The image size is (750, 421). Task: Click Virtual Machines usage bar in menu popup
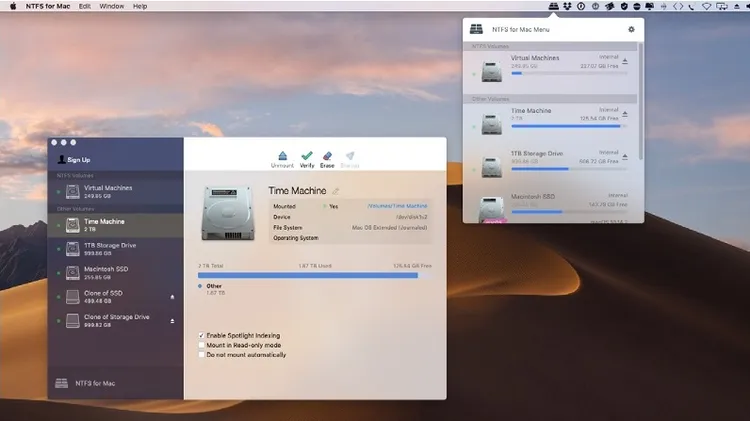click(569, 73)
